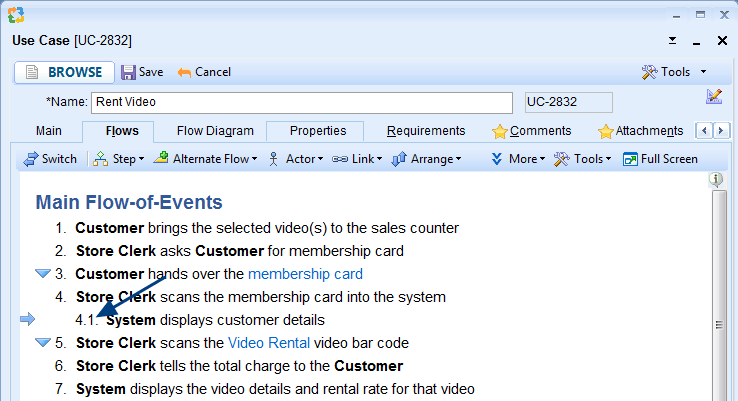Click the info icon above scrollbar
Screen dimensions: 738x401
[716, 180]
